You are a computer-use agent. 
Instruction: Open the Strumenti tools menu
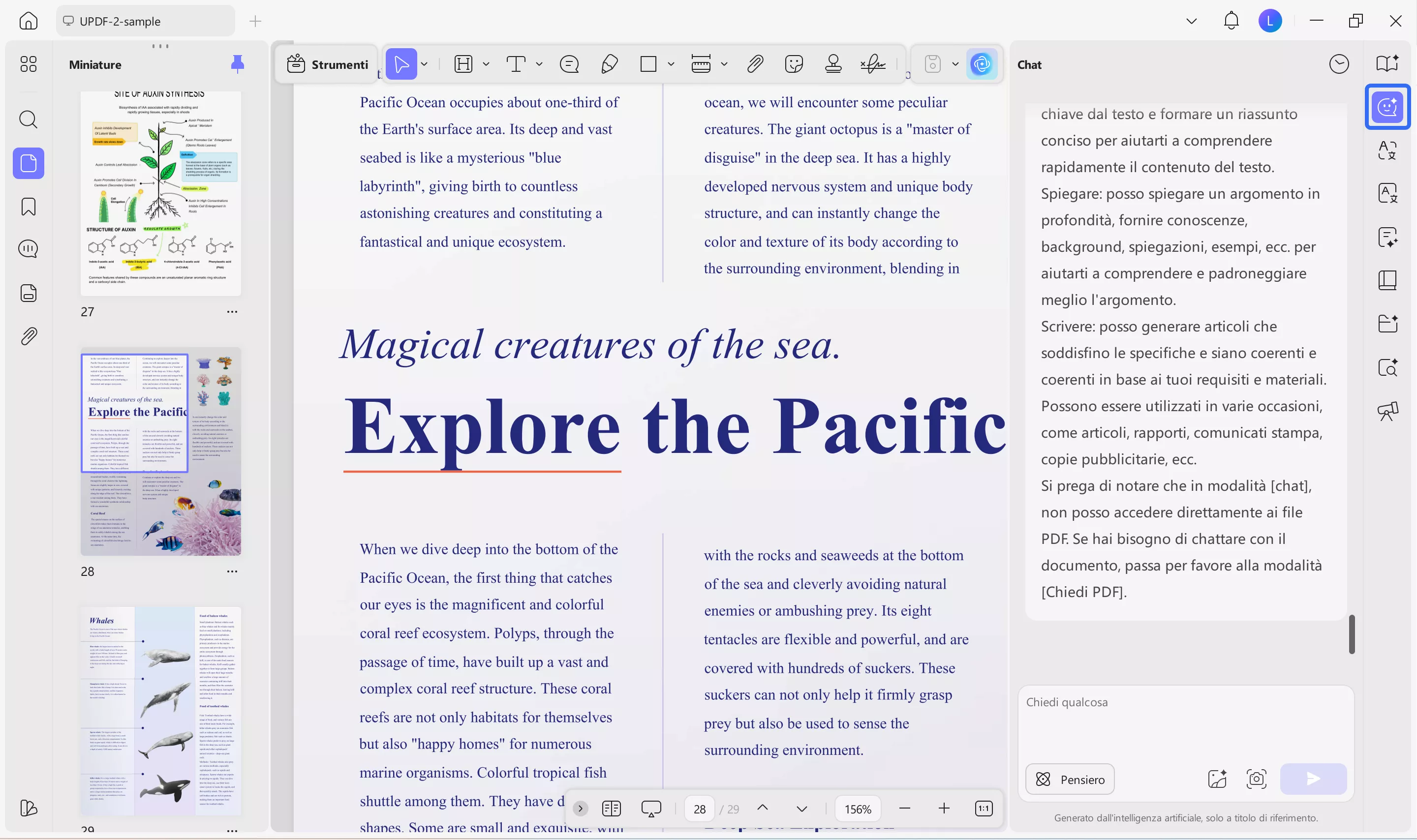pyautogui.click(x=327, y=64)
